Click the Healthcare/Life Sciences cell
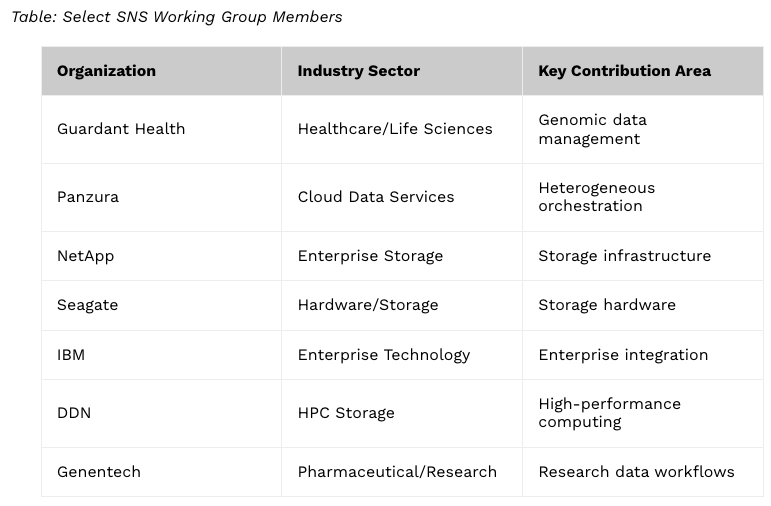771x506 pixels. pos(395,129)
